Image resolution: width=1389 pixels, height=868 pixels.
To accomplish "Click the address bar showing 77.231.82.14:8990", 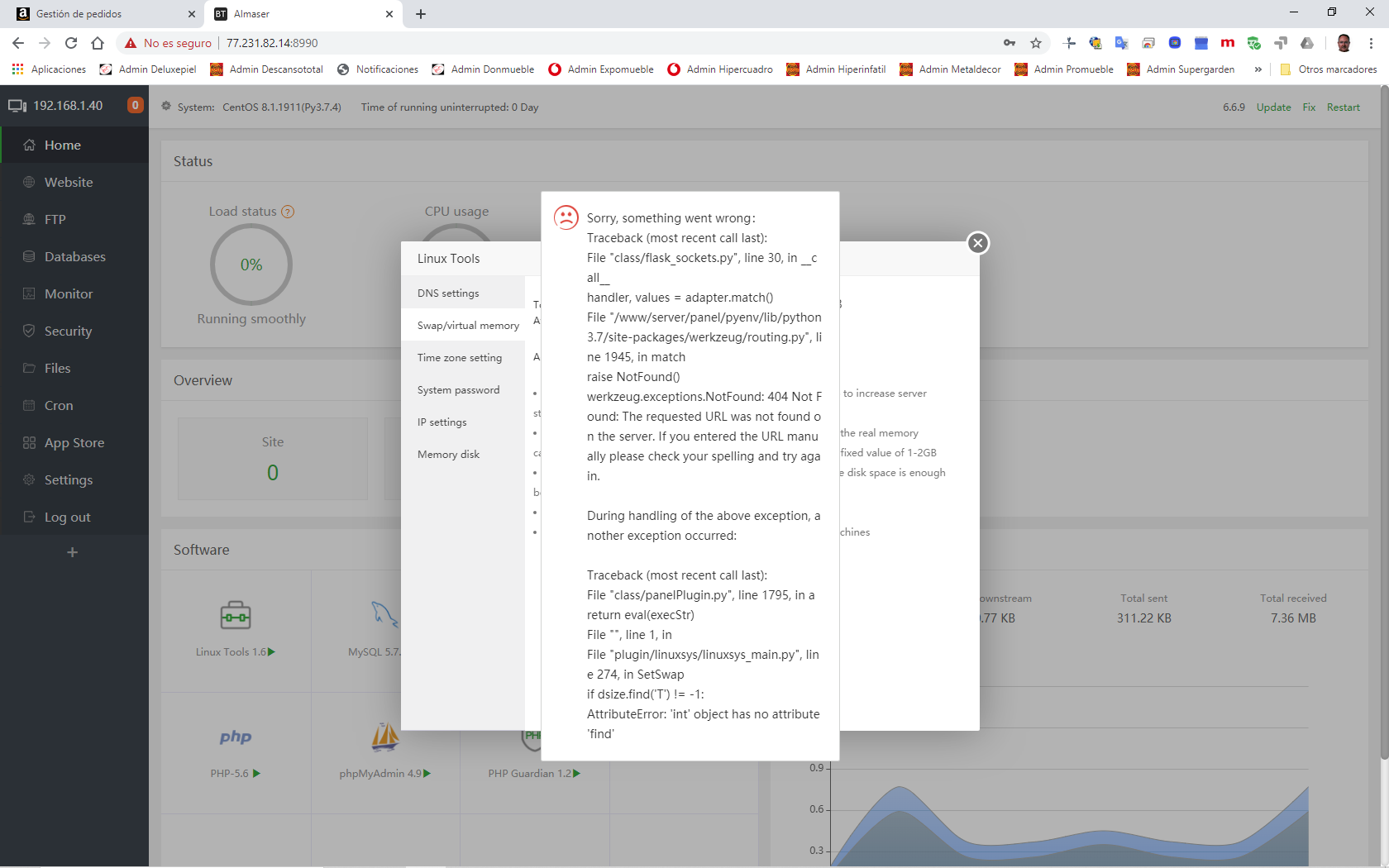I will coord(272,43).
